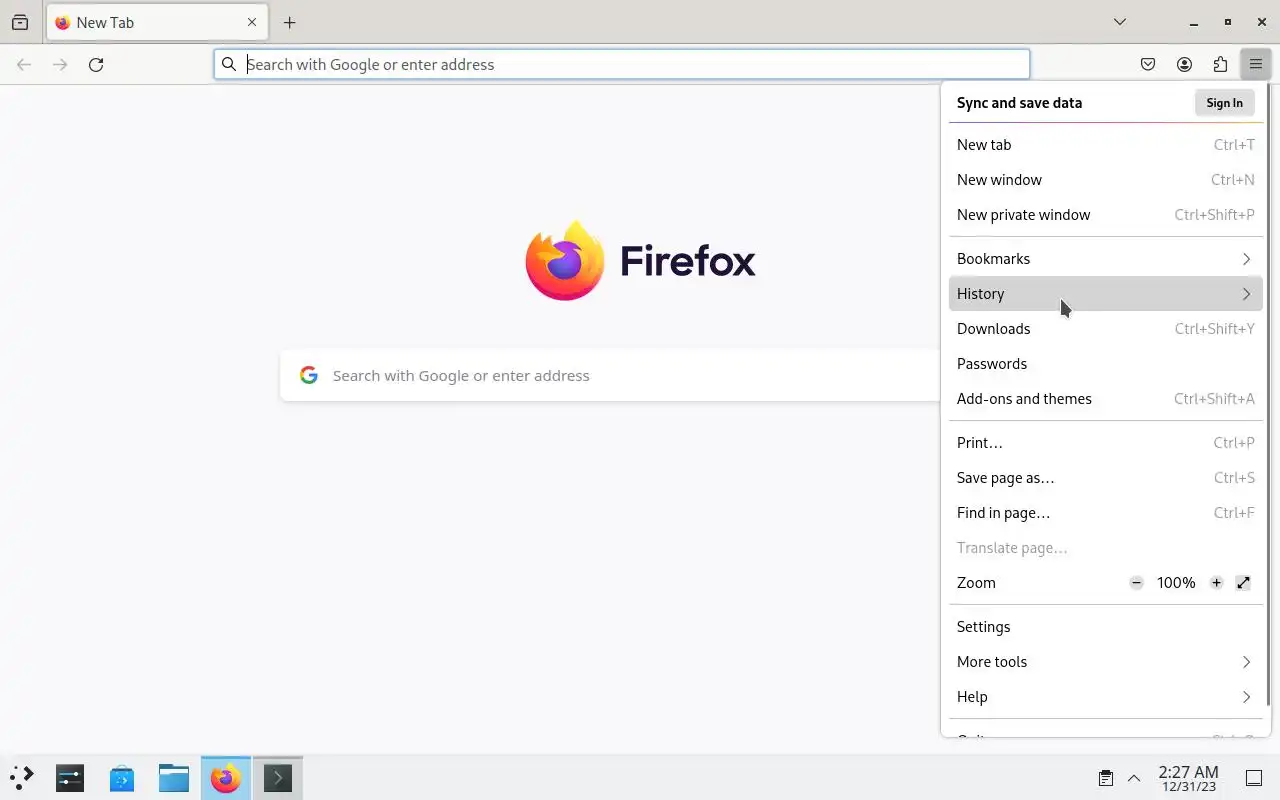Click the Firefox taskbar icon
The height and width of the screenshot is (800, 1280).
point(226,777)
